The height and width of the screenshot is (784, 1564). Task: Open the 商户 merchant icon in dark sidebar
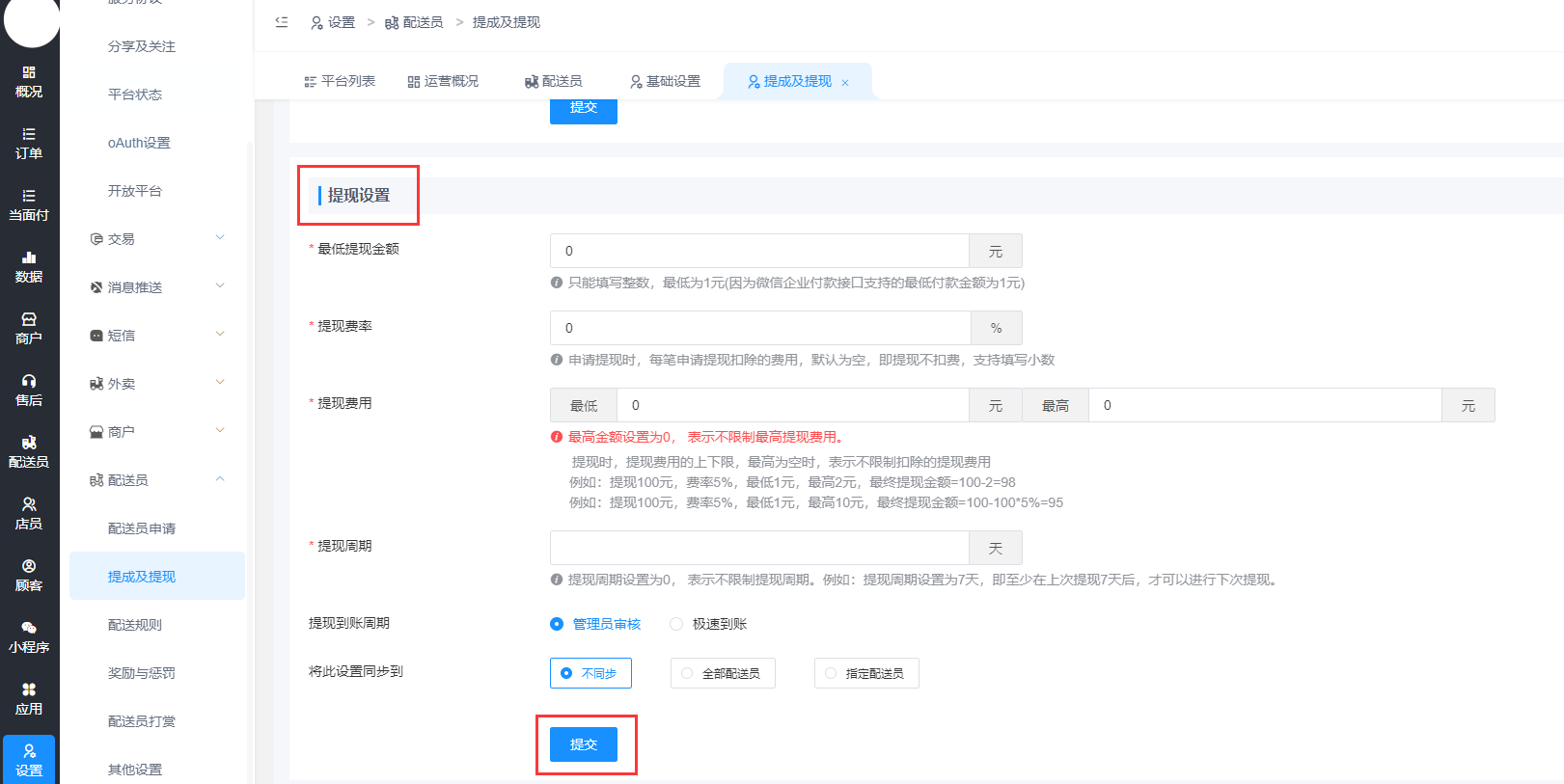[x=29, y=329]
